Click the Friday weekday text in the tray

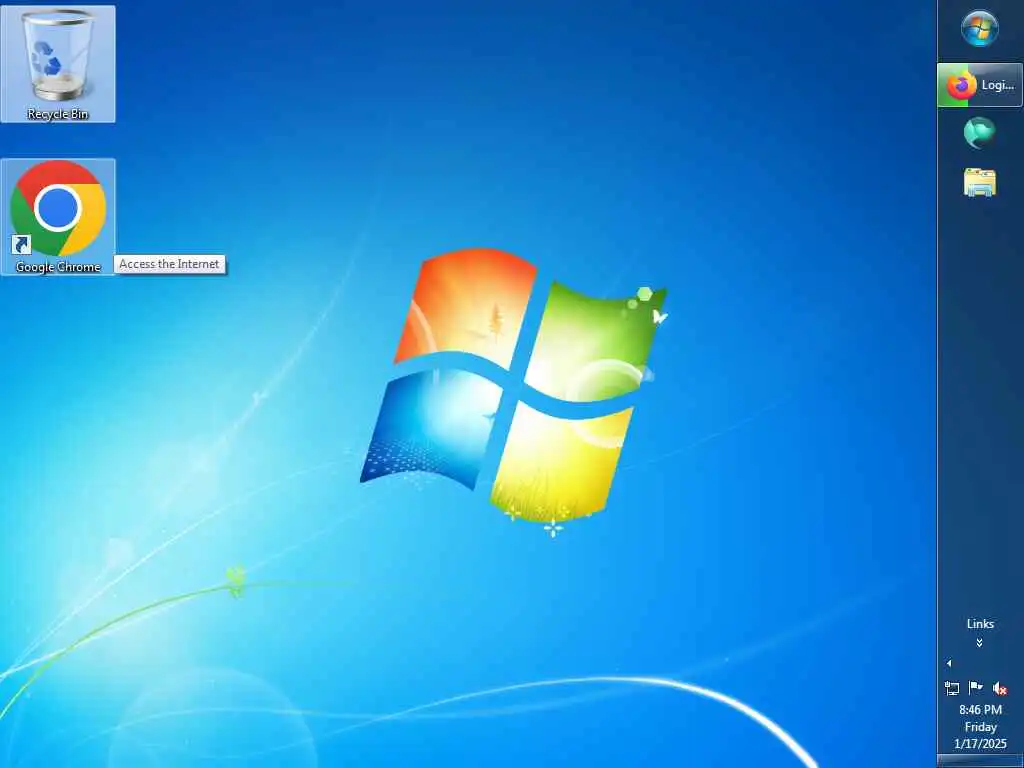[x=980, y=727]
